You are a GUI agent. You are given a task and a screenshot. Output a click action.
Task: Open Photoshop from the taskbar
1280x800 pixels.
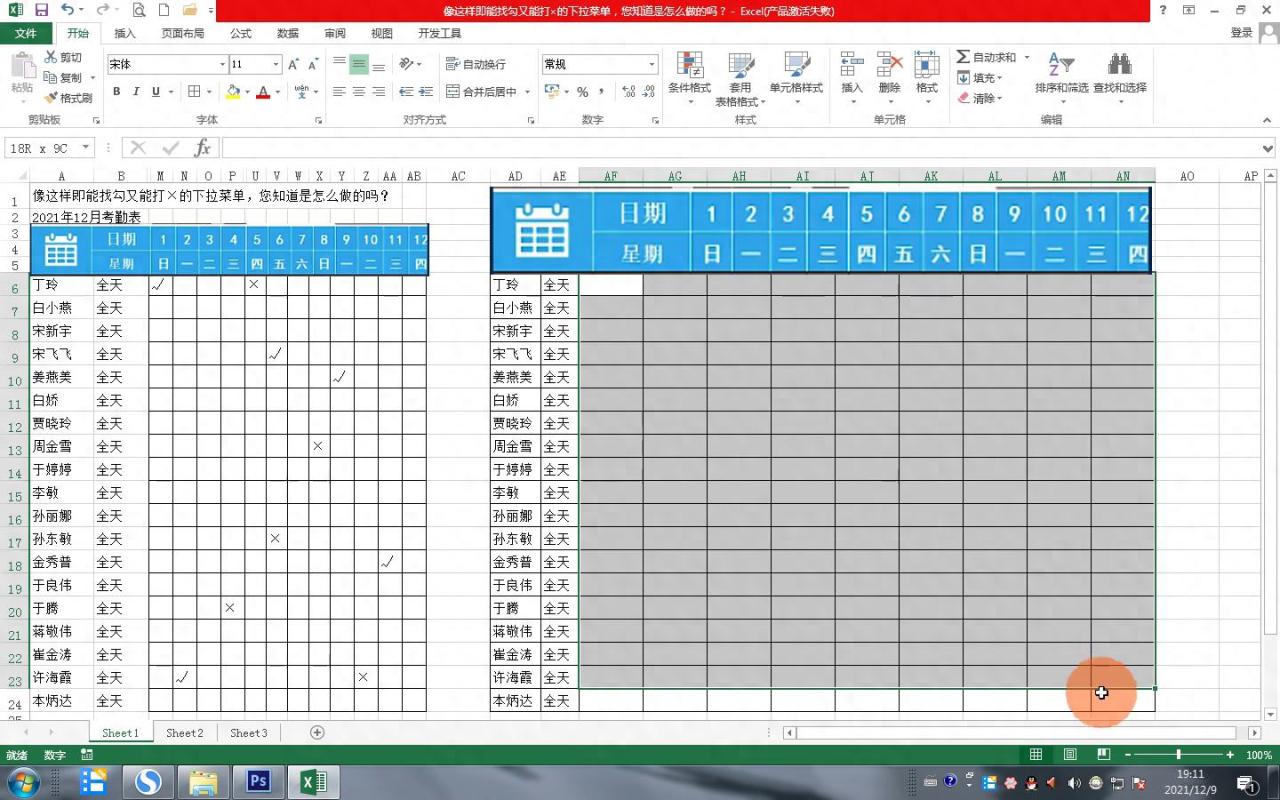pos(257,779)
